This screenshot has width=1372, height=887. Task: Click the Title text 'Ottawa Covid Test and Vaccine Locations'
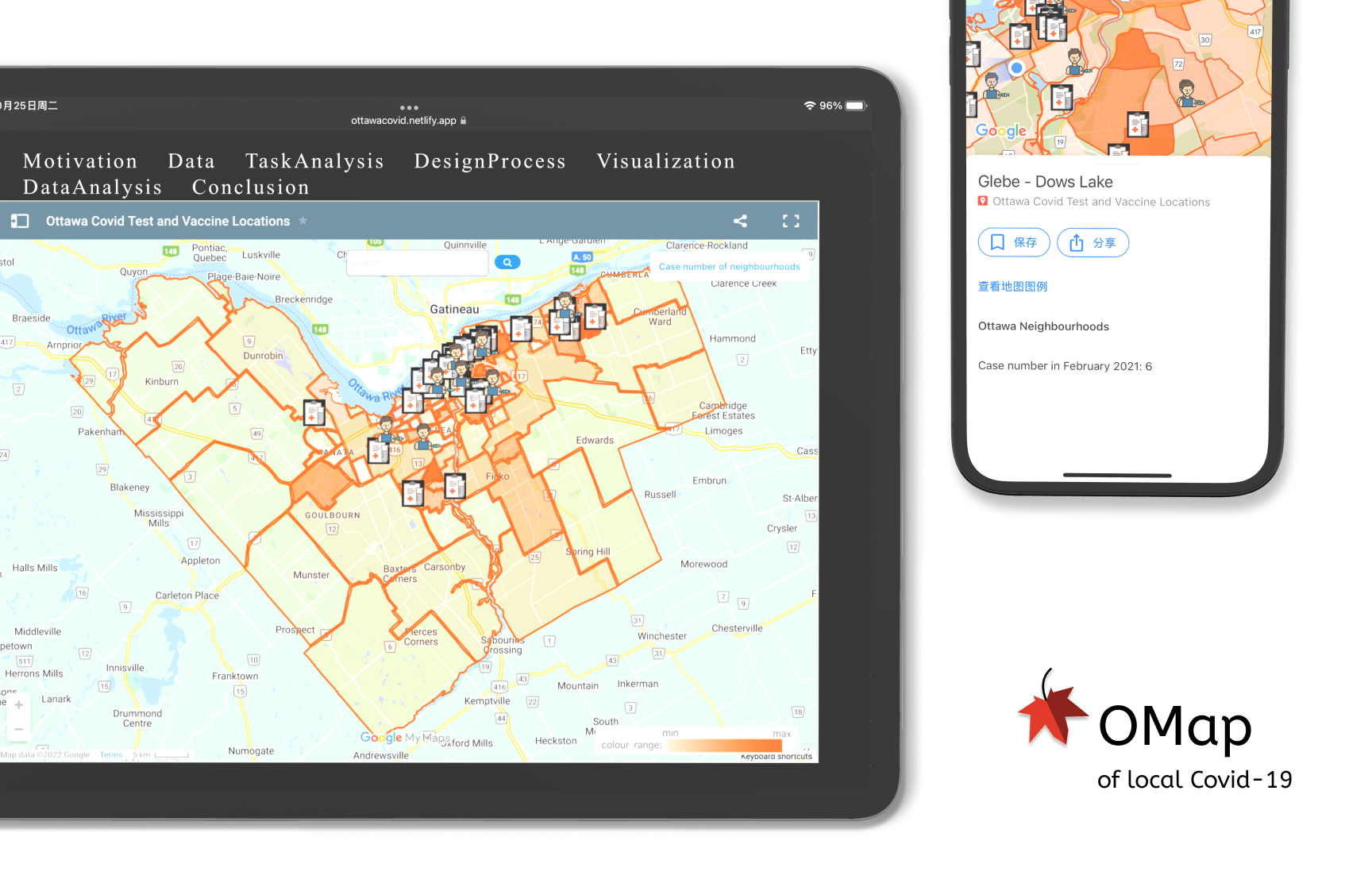tap(168, 222)
